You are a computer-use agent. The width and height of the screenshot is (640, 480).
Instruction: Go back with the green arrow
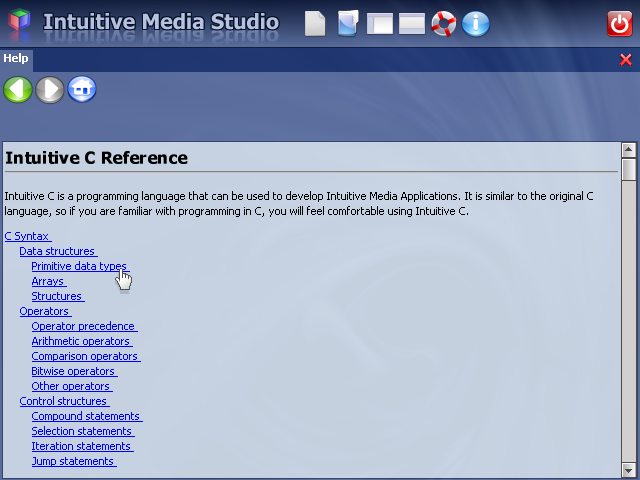(x=18, y=89)
